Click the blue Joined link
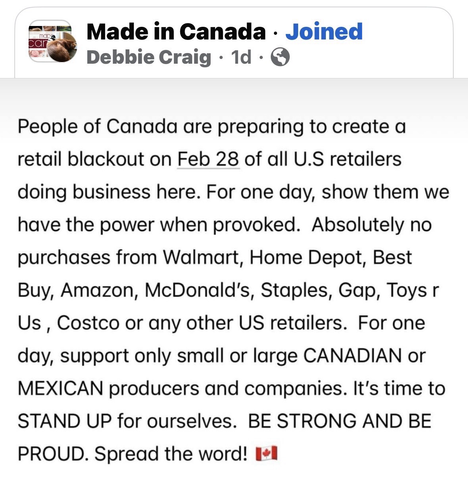Image resolution: width=468 pixels, height=491 pixels. pyautogui.click(x=324, y=32)
